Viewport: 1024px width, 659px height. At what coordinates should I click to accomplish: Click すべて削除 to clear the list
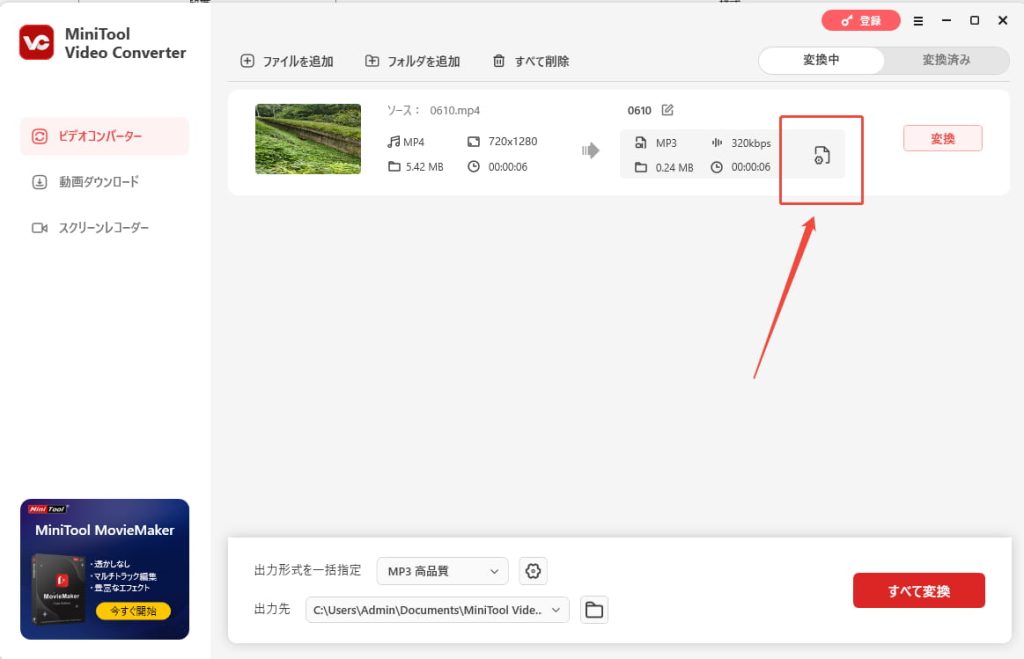(x=531, y=61)
